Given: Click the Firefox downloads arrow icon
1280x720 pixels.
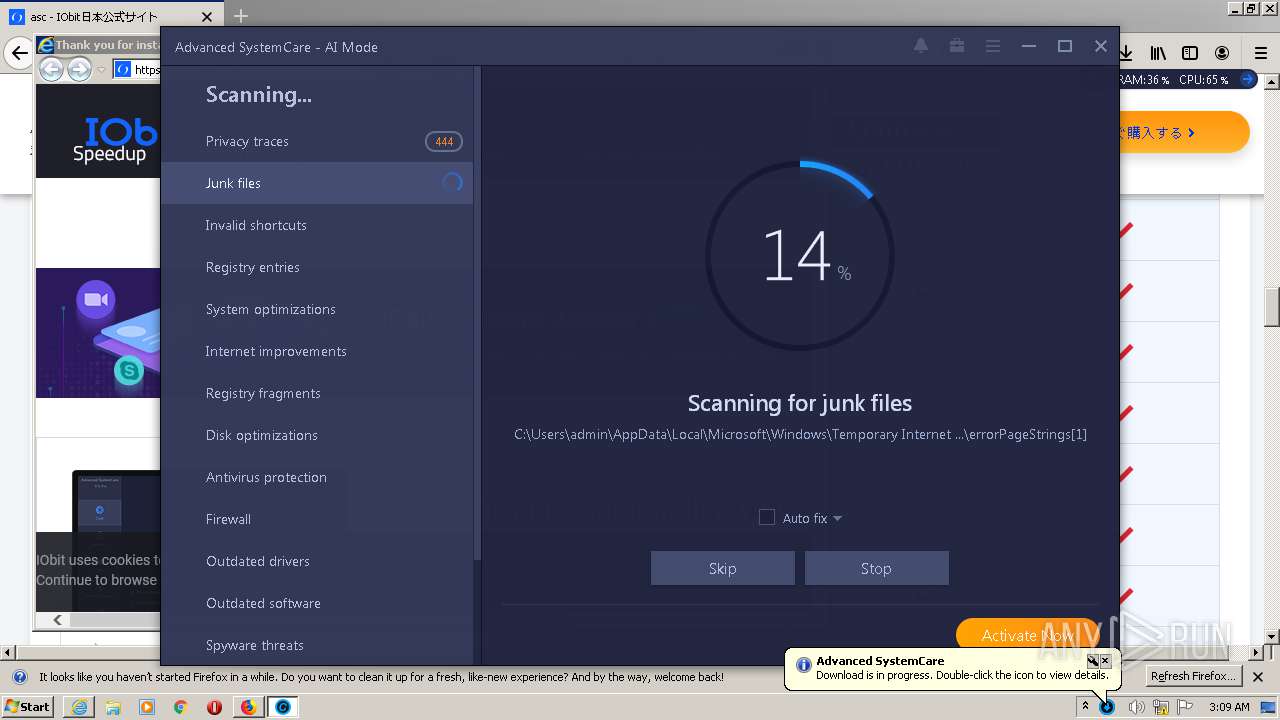Looking at the screenshot, I should coord(1126,53).
